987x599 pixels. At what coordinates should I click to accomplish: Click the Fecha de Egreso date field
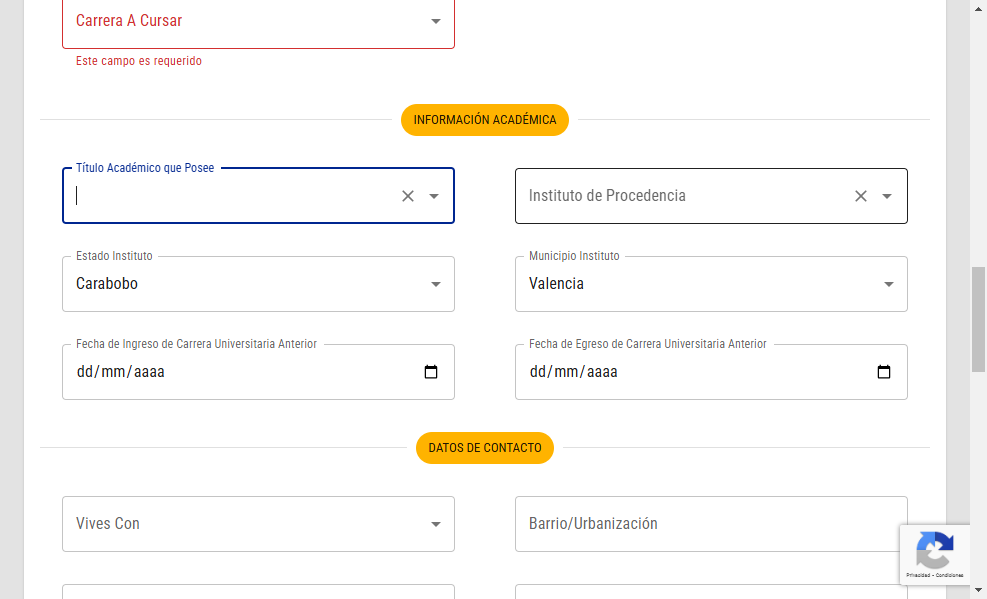[711, 372]
